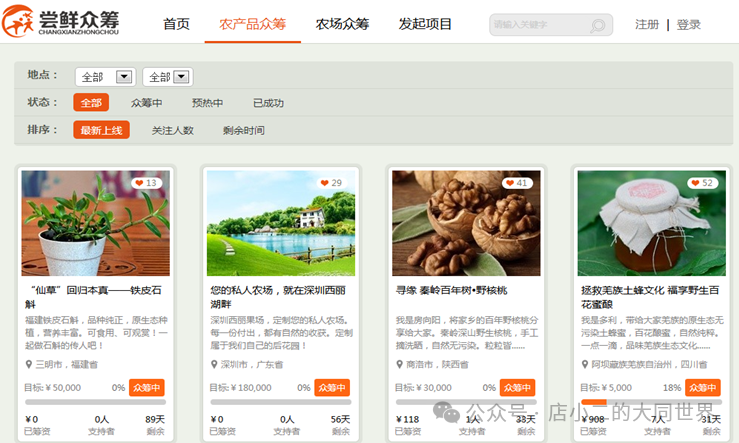739x443 pixels.
Task: Click the search magnifier icon
Action: (x=598, y=25)
